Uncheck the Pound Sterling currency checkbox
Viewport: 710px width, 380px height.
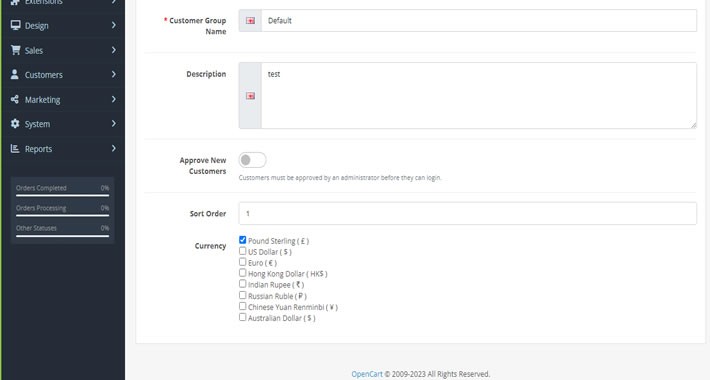(x=243, y=240)
